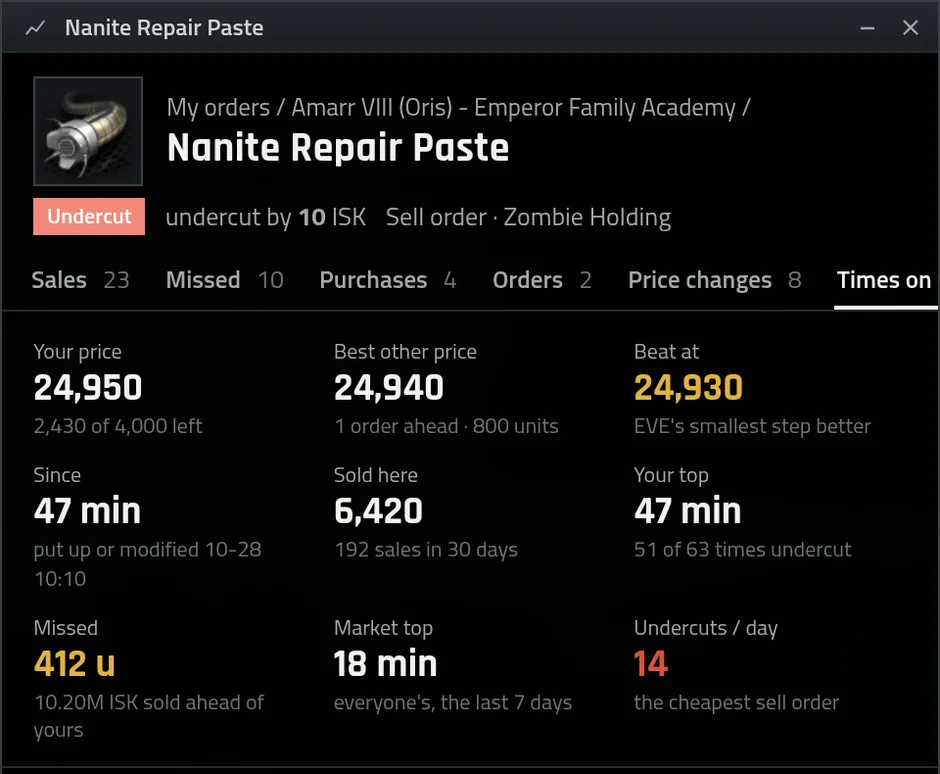
Task: Click 'put up or modified 10-28 10:10'
Action: (x=147, y=564)
